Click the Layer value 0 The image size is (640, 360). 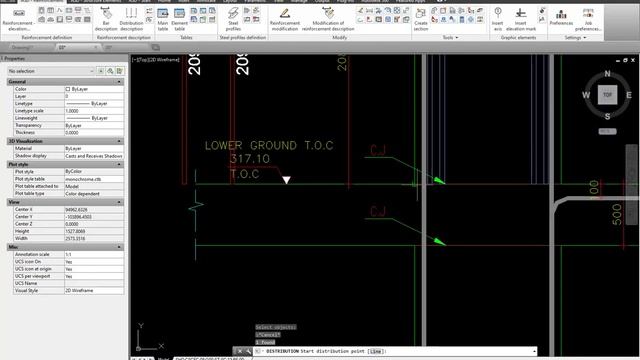[x=94, y=96]
